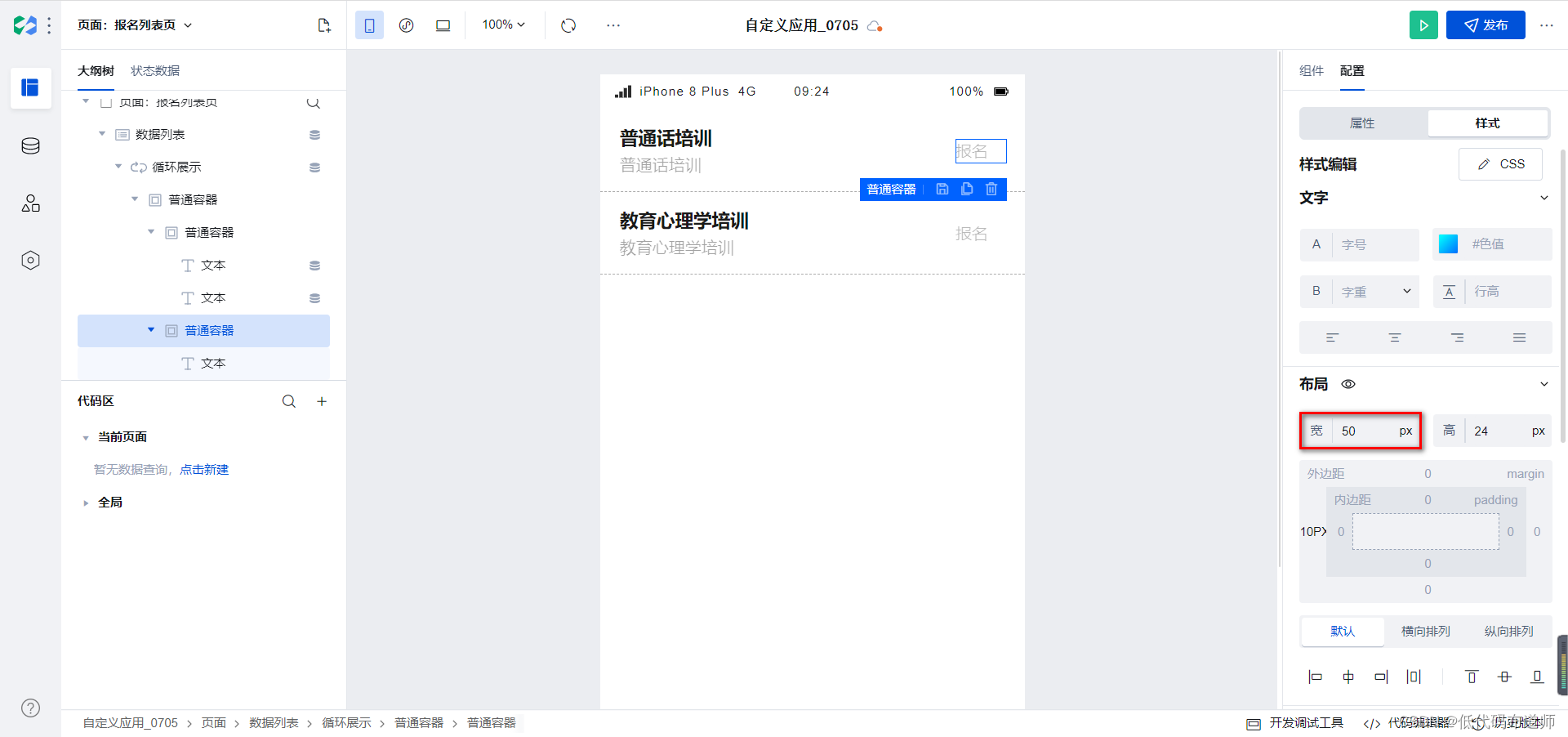This screenshot has height=737, width=1568.
Task: Collapse the 文字 style section
Action: click(1543, 198)
